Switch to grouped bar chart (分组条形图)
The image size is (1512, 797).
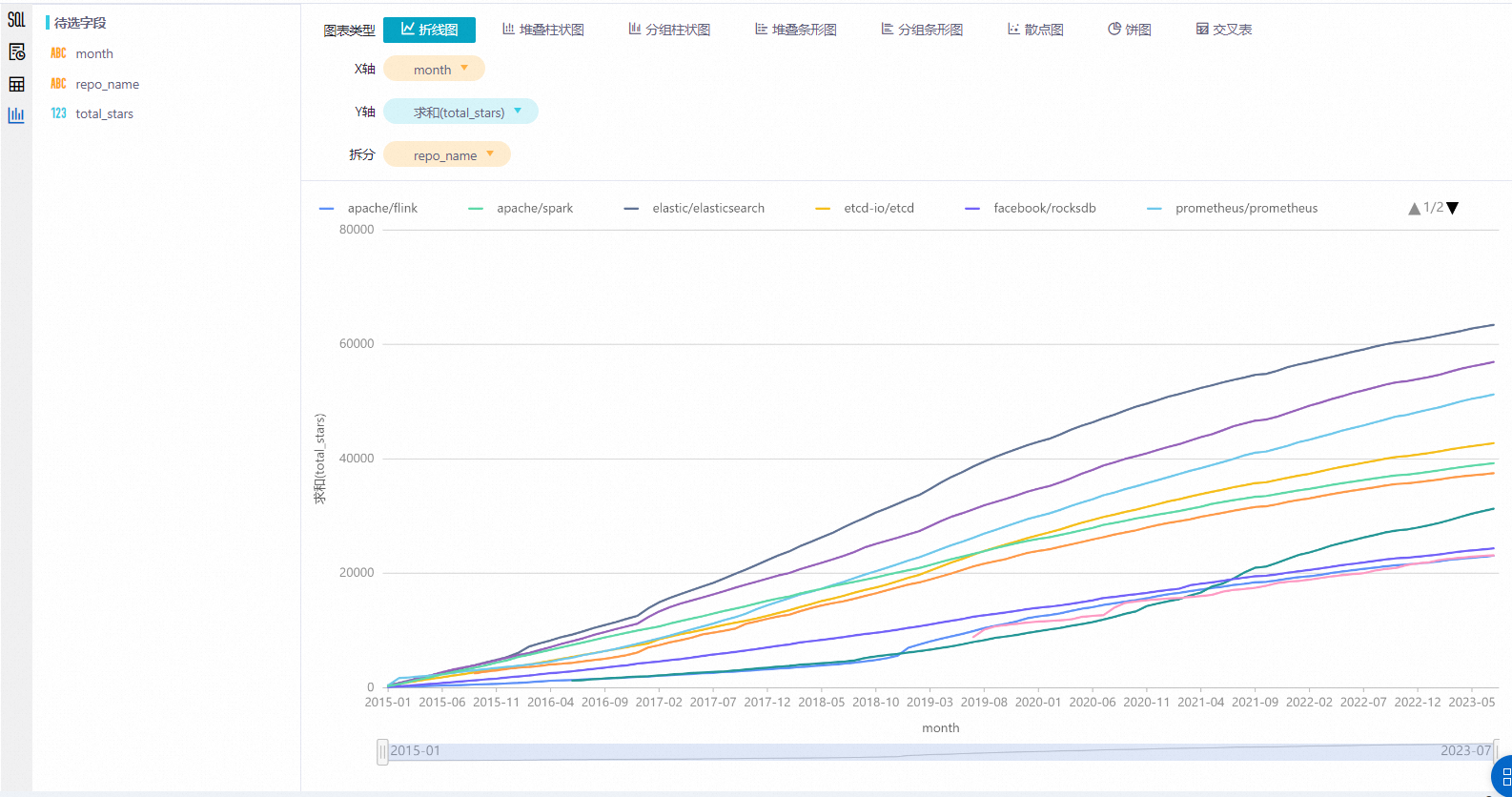pyautogui.click(x=922, y=30)
